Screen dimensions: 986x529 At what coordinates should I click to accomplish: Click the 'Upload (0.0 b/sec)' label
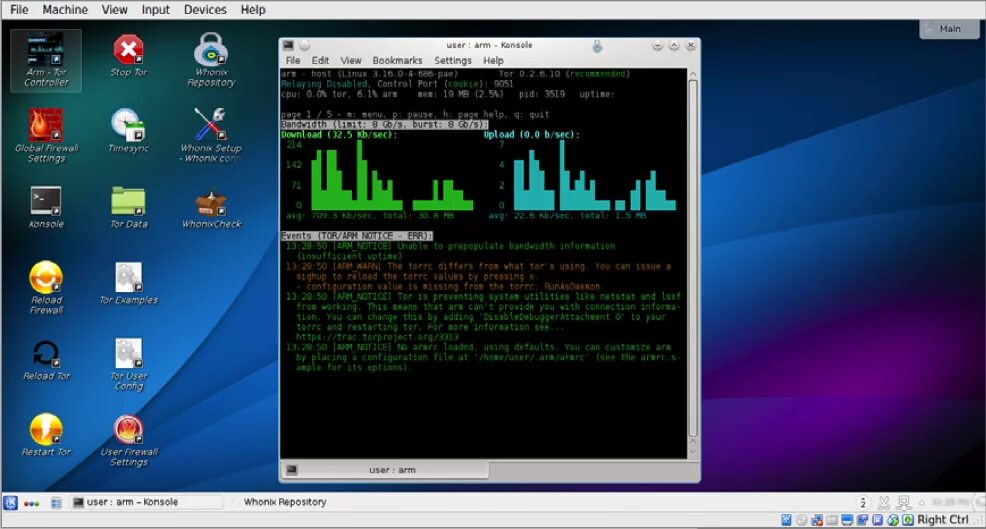(531, 135)
